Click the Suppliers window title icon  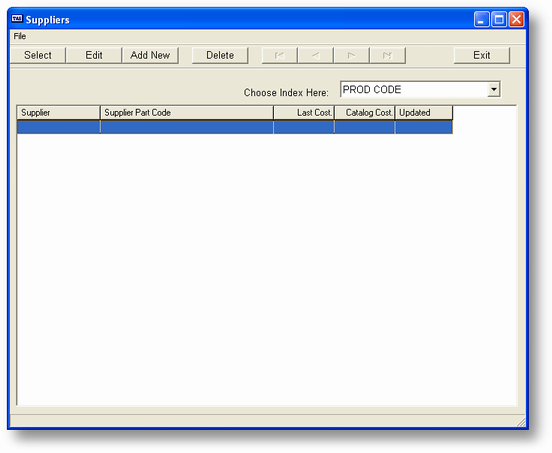coord(17,19)
